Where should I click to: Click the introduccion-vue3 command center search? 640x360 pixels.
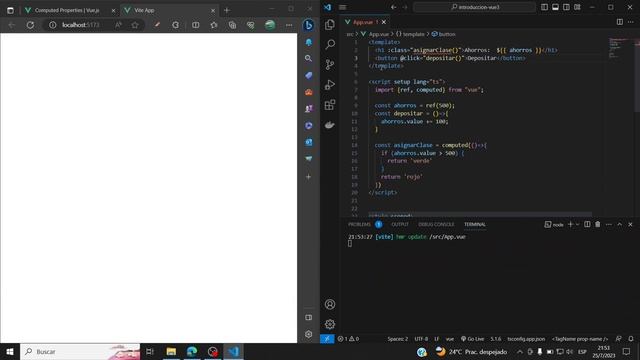[x=474, y=7]
